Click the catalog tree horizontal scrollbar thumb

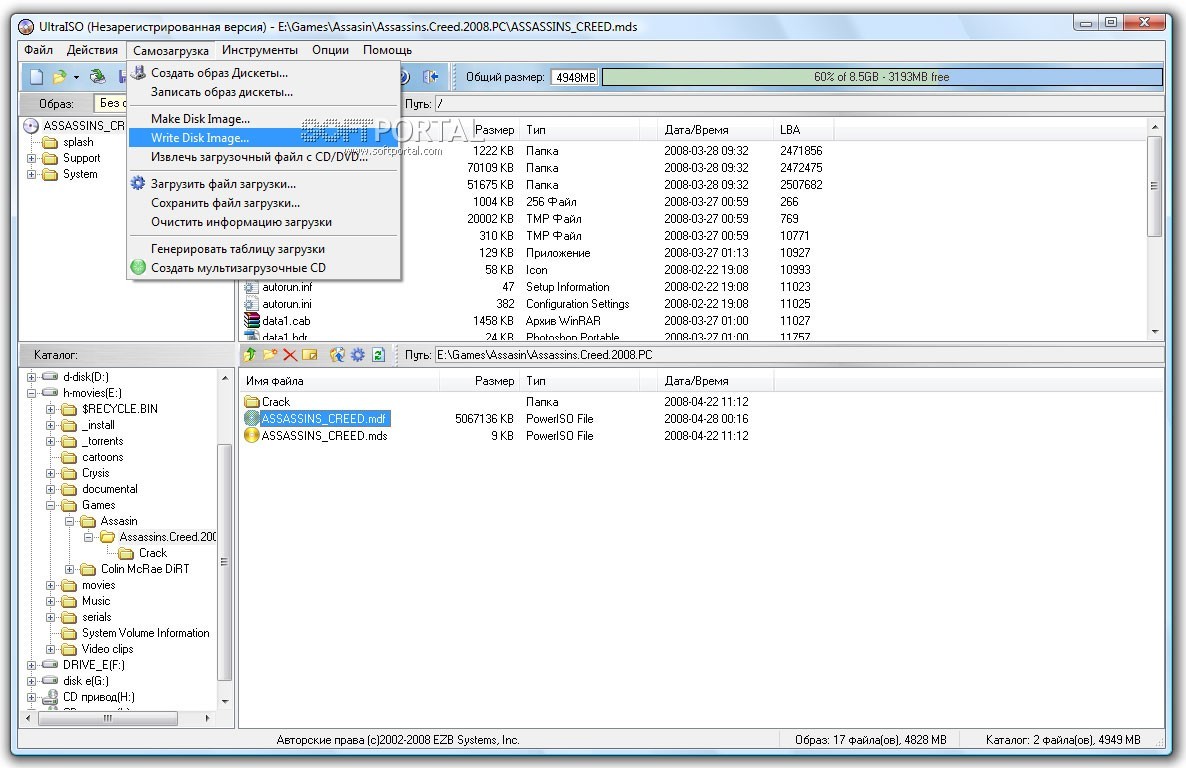point(107,718)
